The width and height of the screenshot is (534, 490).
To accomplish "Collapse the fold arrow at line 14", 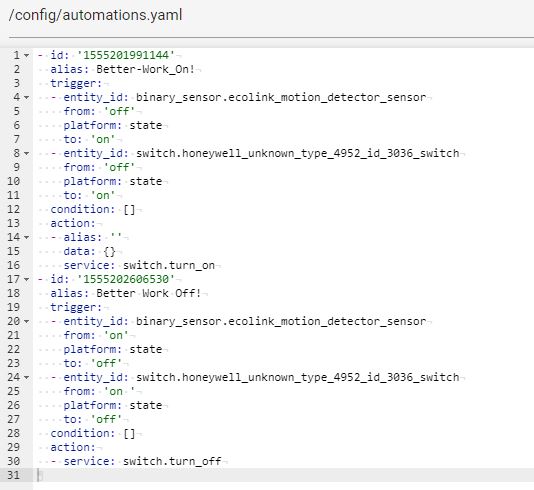I will (27, 237).
